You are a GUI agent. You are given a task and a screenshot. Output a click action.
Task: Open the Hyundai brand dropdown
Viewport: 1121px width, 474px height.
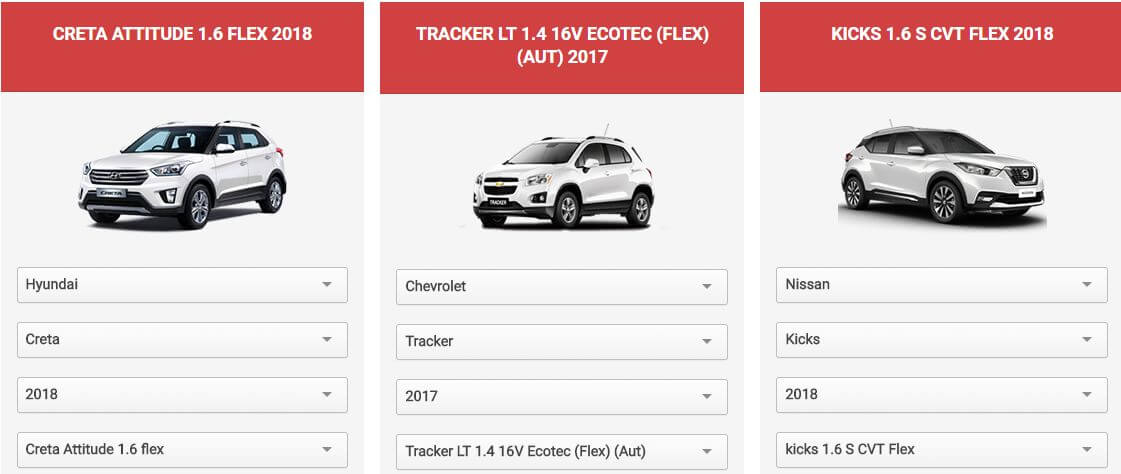(182, 285)
